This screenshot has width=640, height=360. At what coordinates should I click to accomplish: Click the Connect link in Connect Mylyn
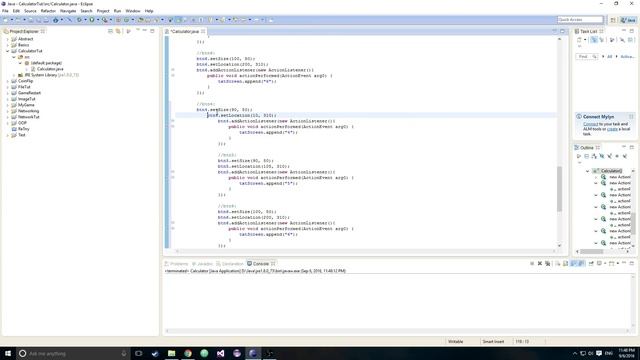click(x=590, y=124)
